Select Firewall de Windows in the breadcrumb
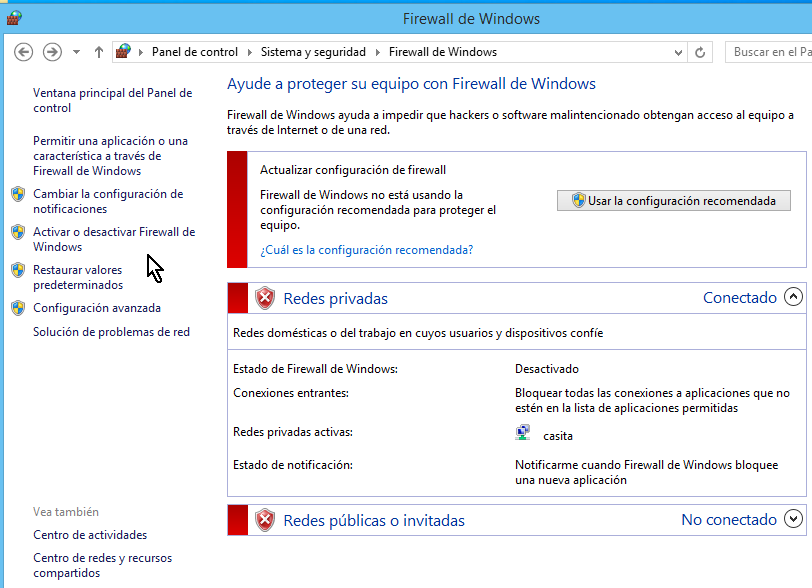Image resolution: width=812 pixels, height=588 pixels. [x=443, y=52]
